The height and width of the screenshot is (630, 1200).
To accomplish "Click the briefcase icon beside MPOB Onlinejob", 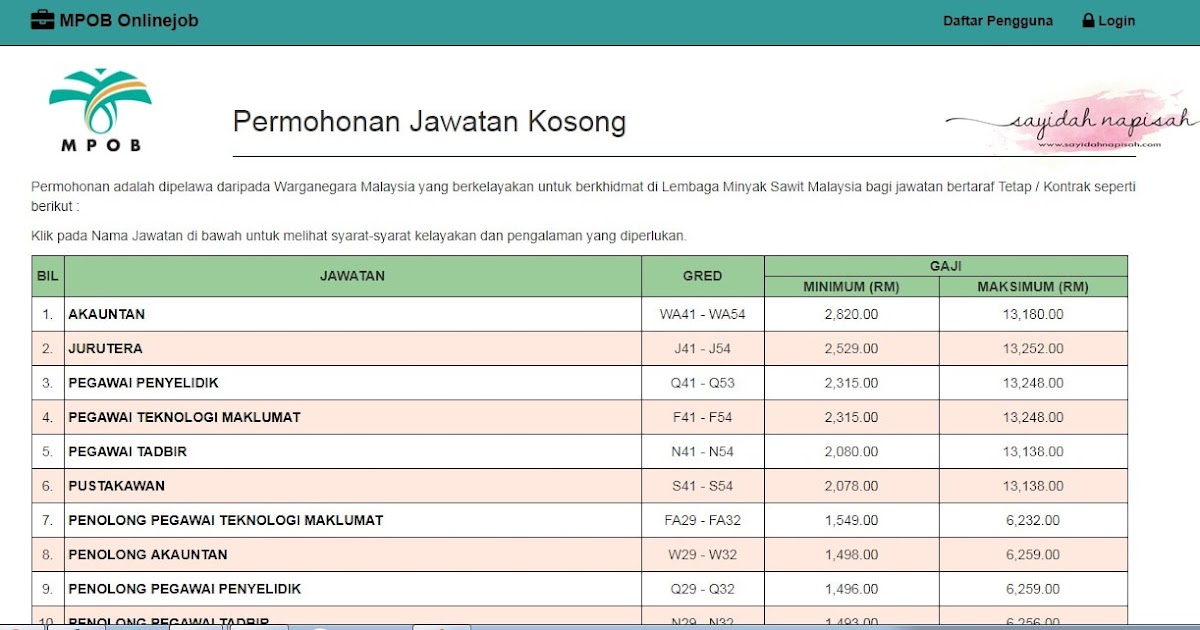I will click(43, 20).
